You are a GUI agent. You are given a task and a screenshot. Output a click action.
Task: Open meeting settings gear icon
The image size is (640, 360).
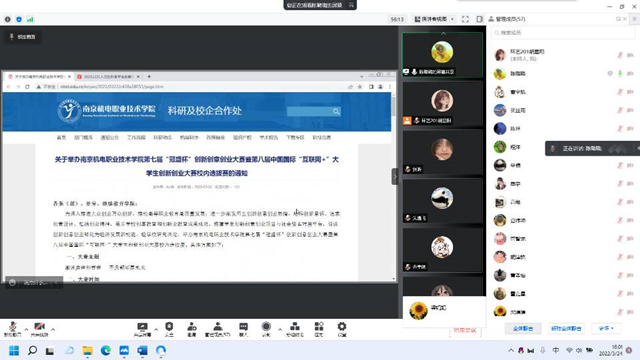pyautogui.click(x=342, y=329)
